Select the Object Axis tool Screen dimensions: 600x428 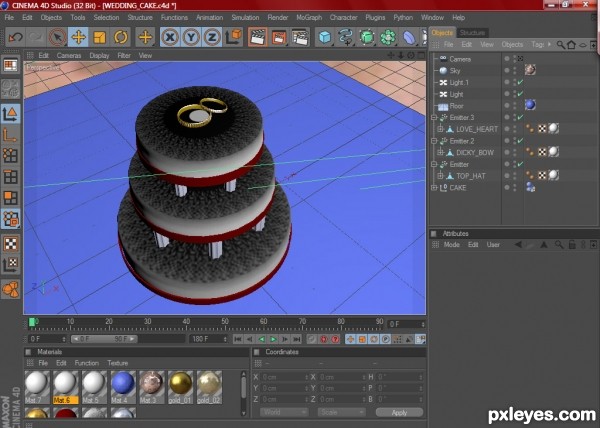tap(10, 135)
